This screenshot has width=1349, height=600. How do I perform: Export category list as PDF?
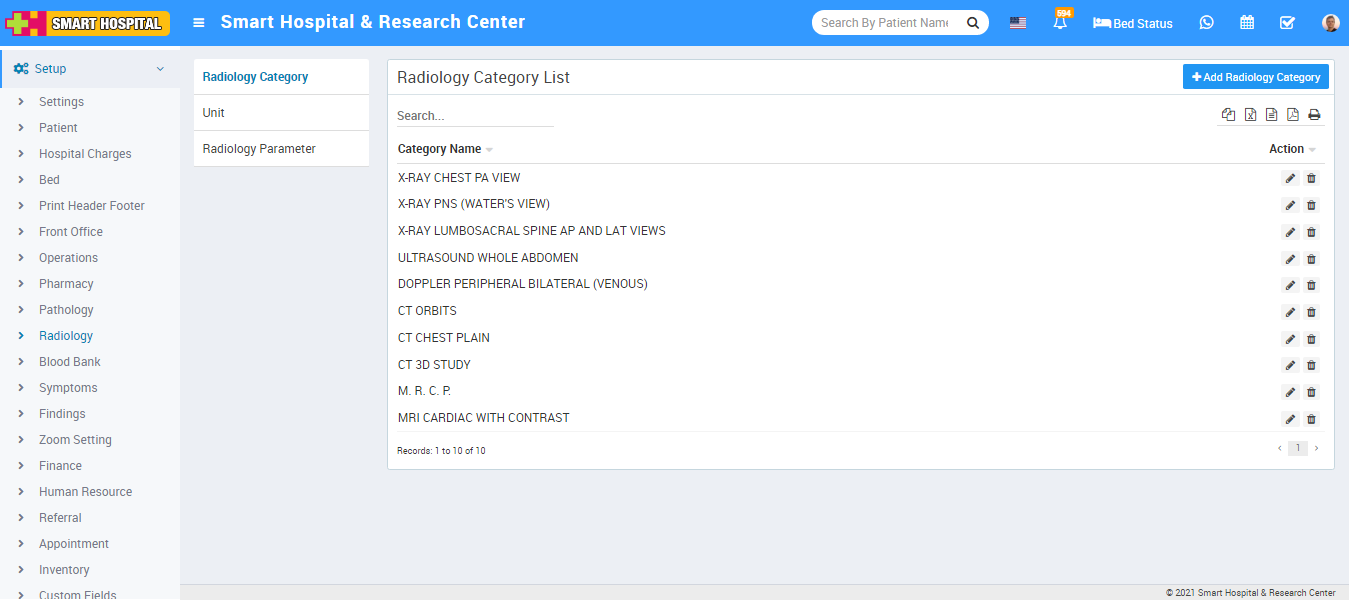(1293, 115)
